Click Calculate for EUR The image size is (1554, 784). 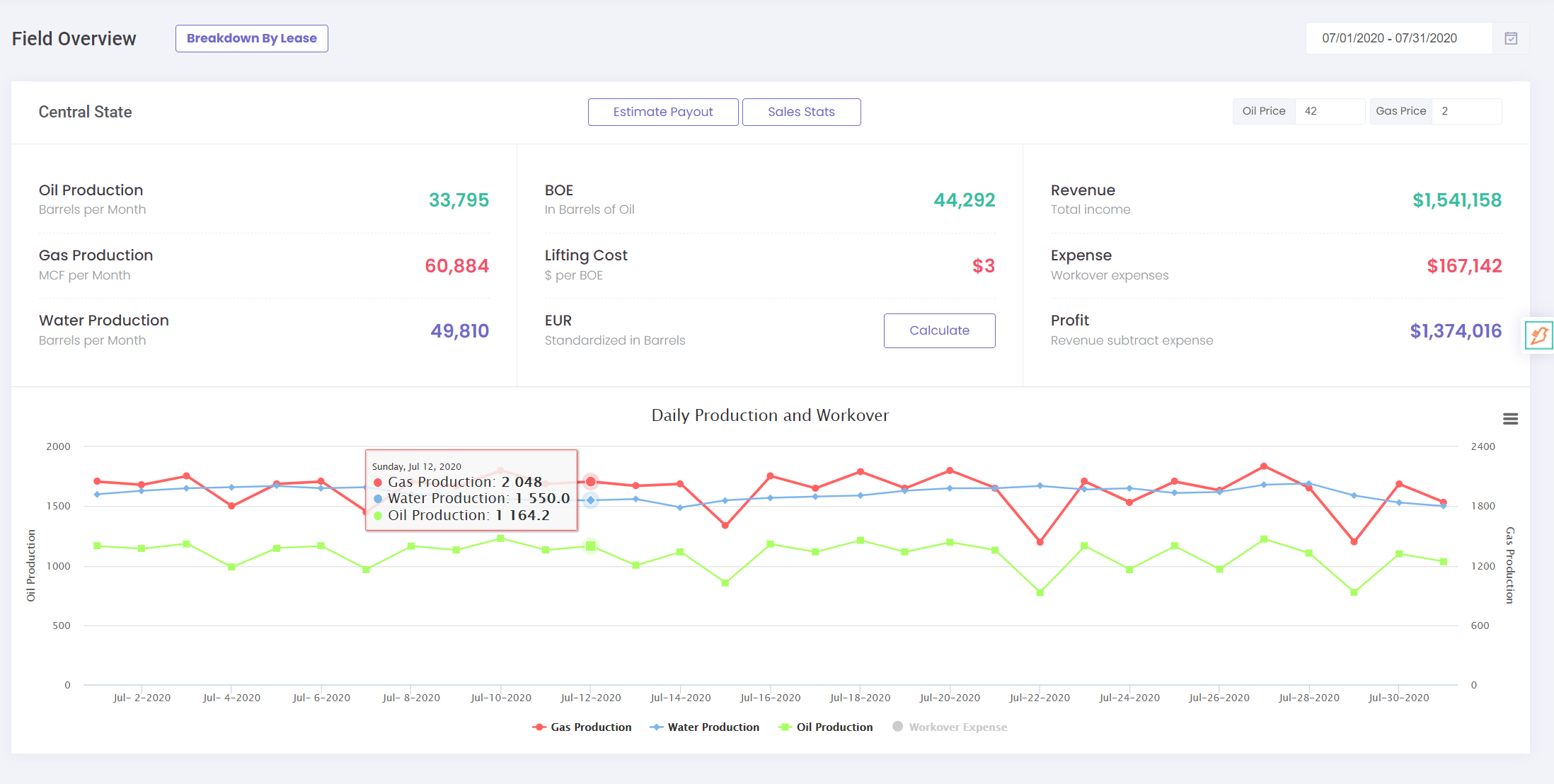tap(939, 330)
